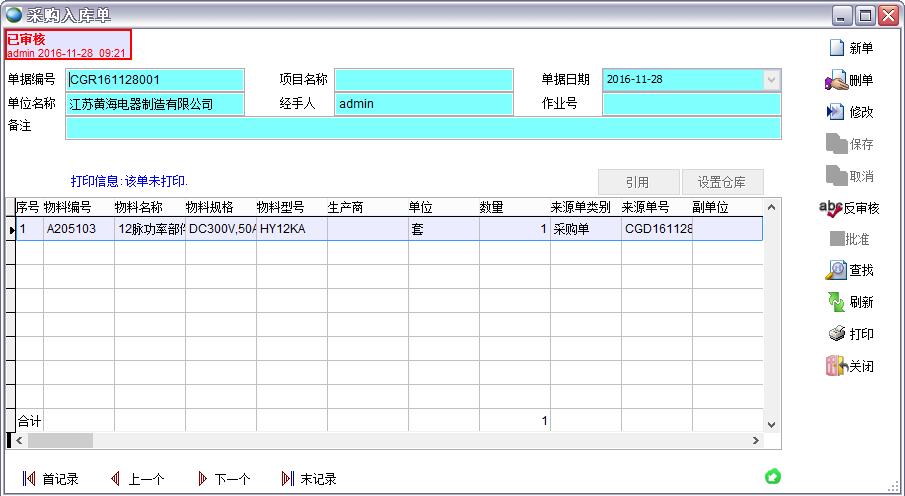Select the 项目名称 input field

pos(423,79)
